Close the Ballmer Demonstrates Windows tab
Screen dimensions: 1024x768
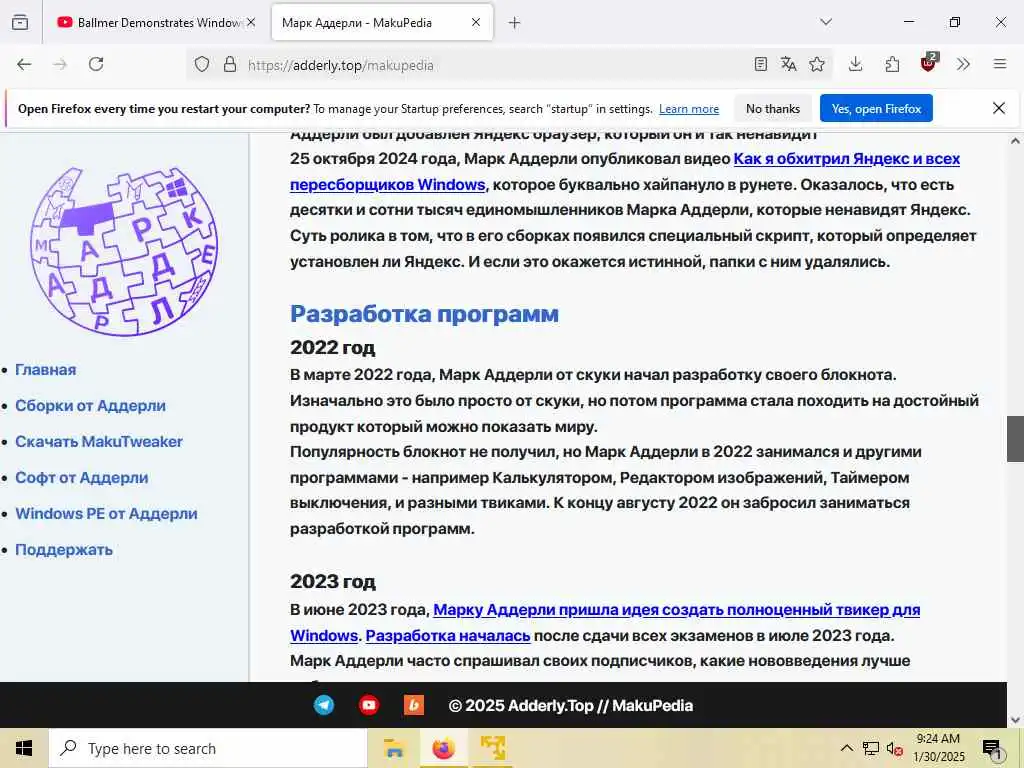(251, 22)
